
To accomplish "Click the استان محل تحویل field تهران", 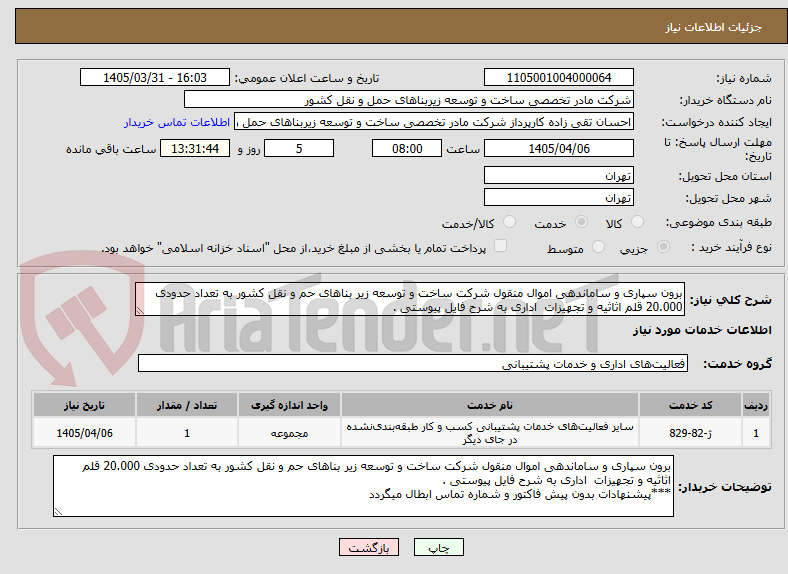I will [558, 175].
